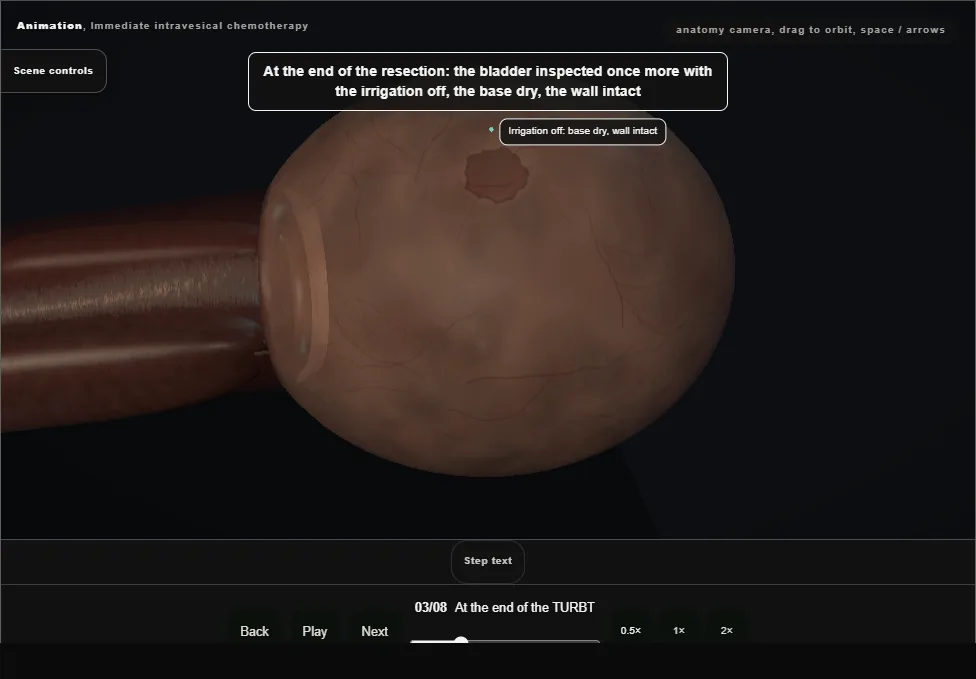
Task: Click the timeline progress slider handle
Action: pos(461,641)
